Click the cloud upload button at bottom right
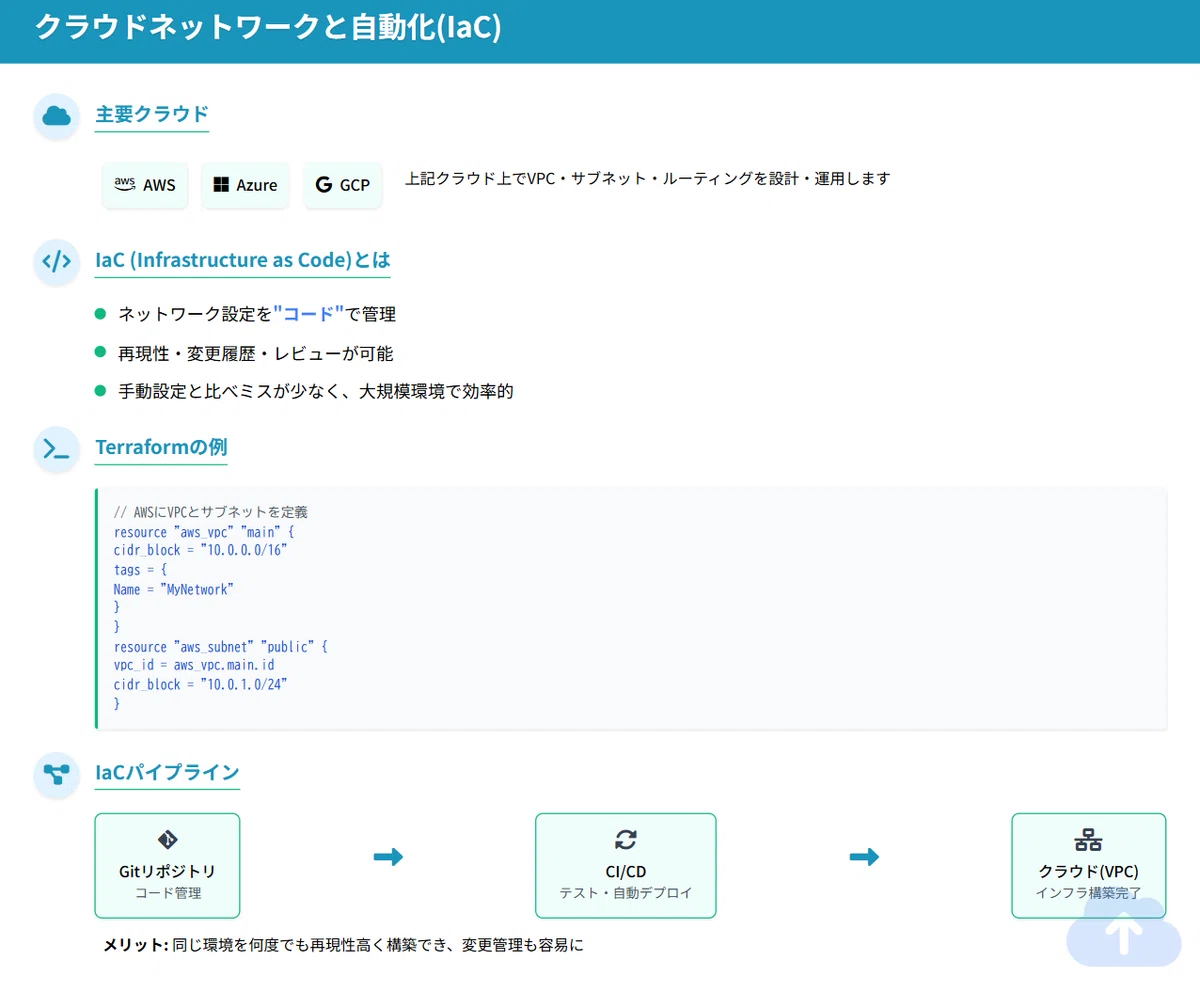1200x988 pixels. 1124,933
